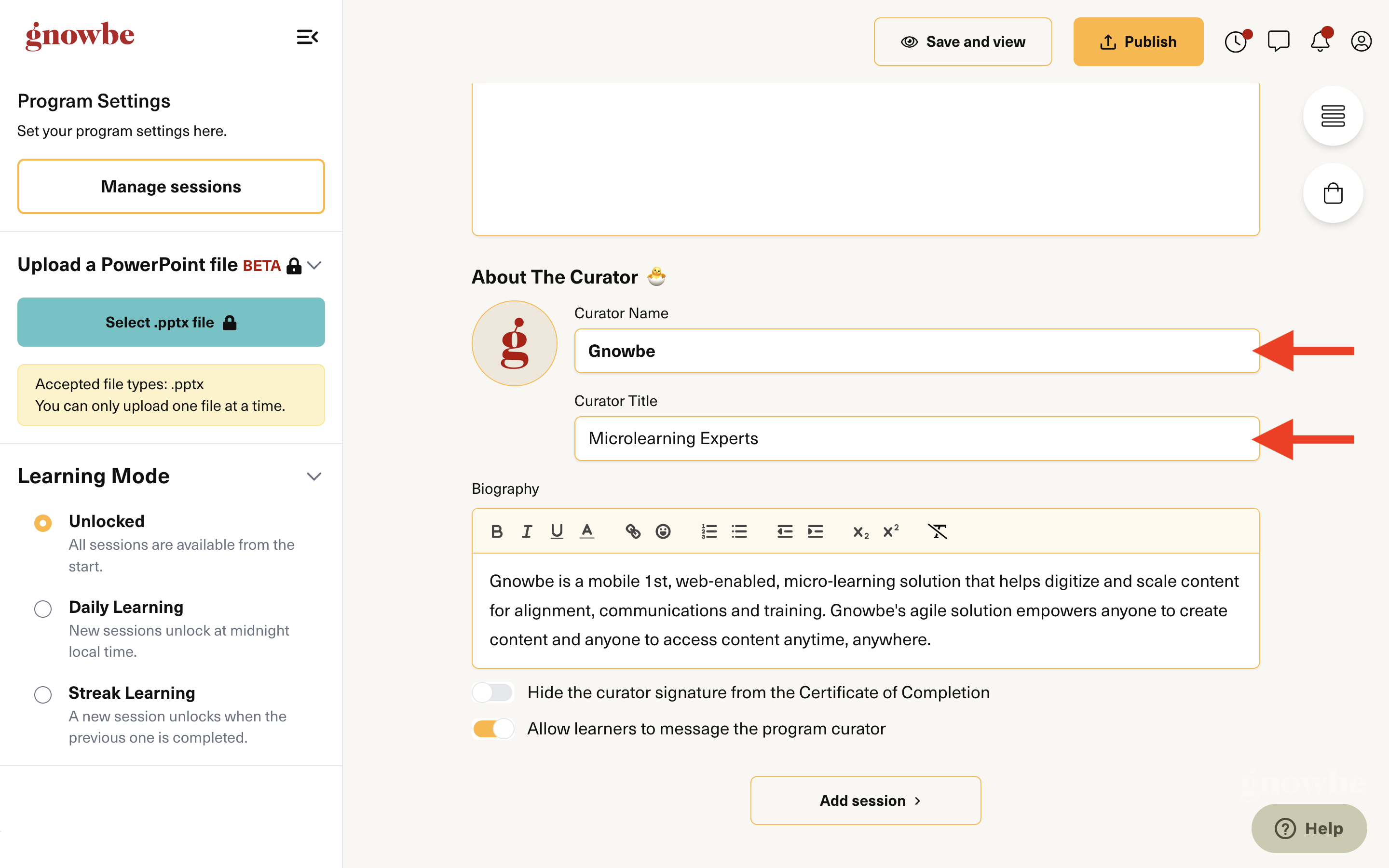Open the text color picker
1389x868 pixels.
coord(586,531)
